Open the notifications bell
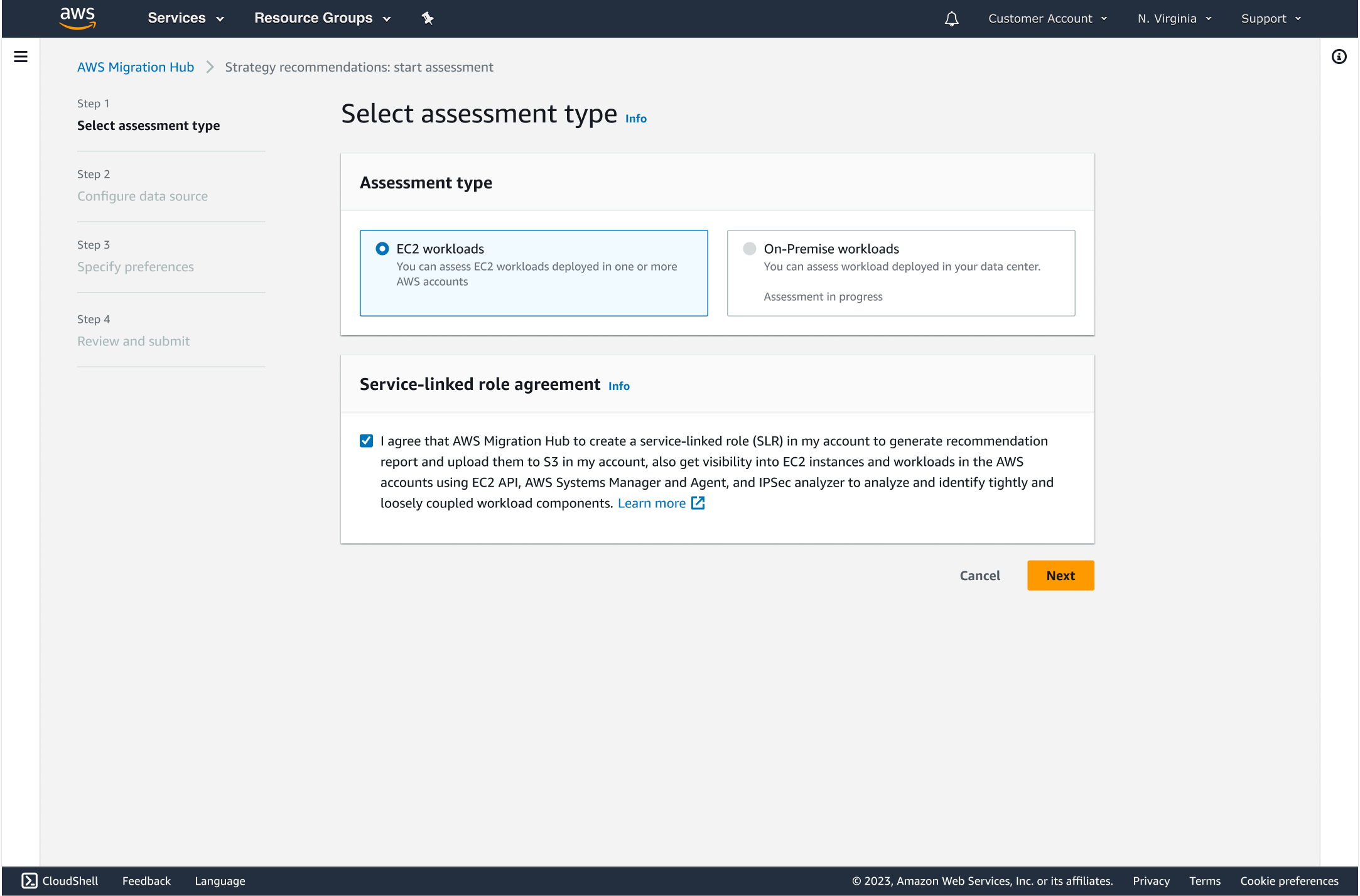 [951, 19]
